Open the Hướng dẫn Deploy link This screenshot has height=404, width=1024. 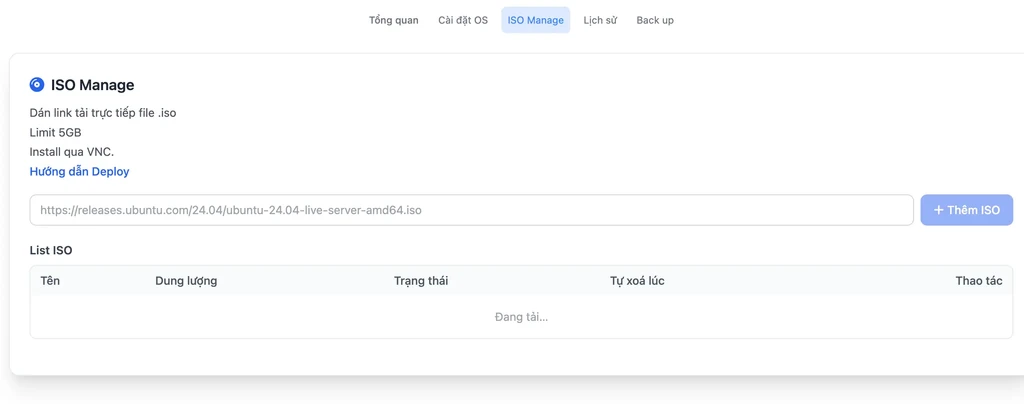coord(80,172)
